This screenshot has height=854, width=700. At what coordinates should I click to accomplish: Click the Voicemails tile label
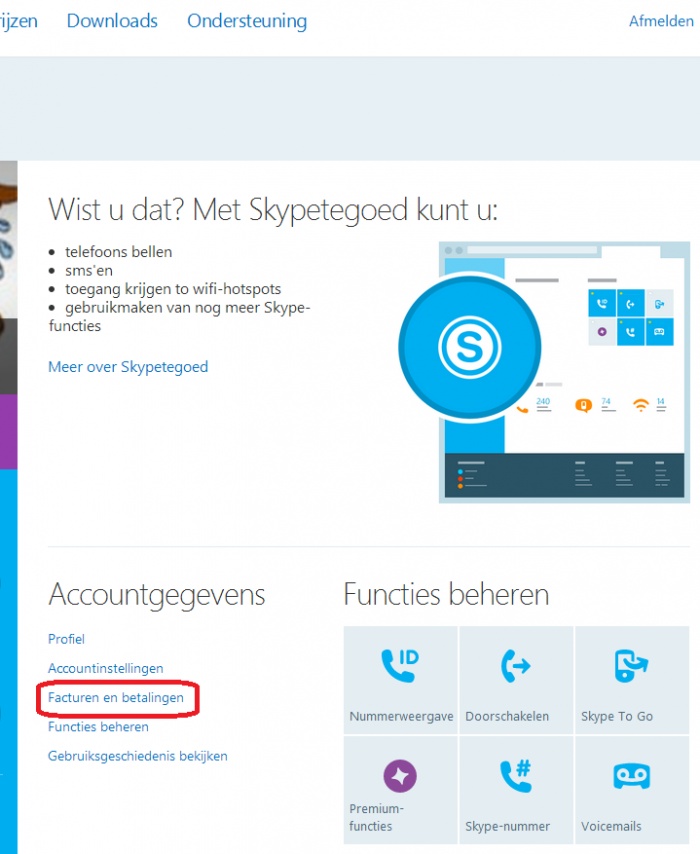pyautogui.click(x=611, y=826)
